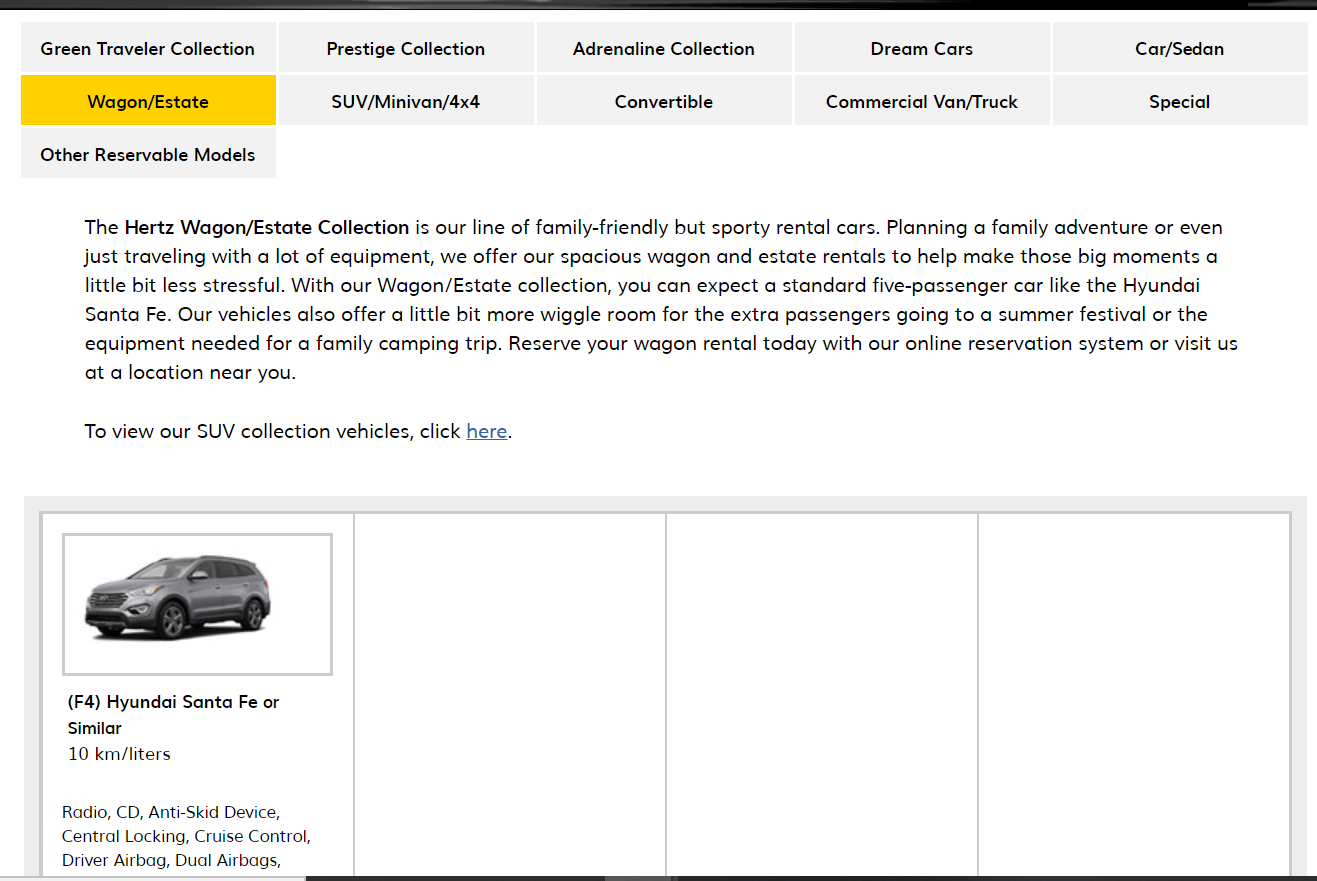
Task: Follow the 'here' SUV collection link
Action: click(x=487, y=431)
